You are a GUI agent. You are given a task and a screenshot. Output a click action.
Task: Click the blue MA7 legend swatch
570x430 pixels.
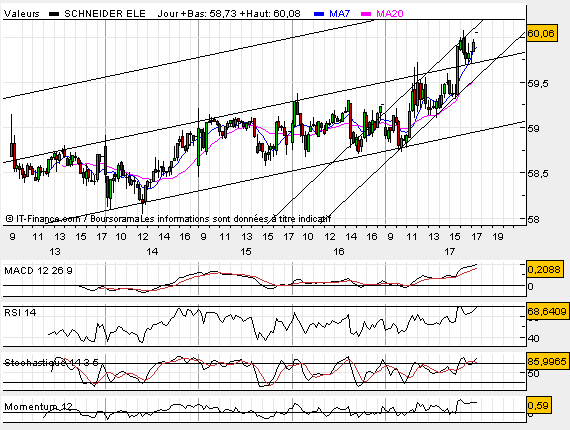(319, 14)
